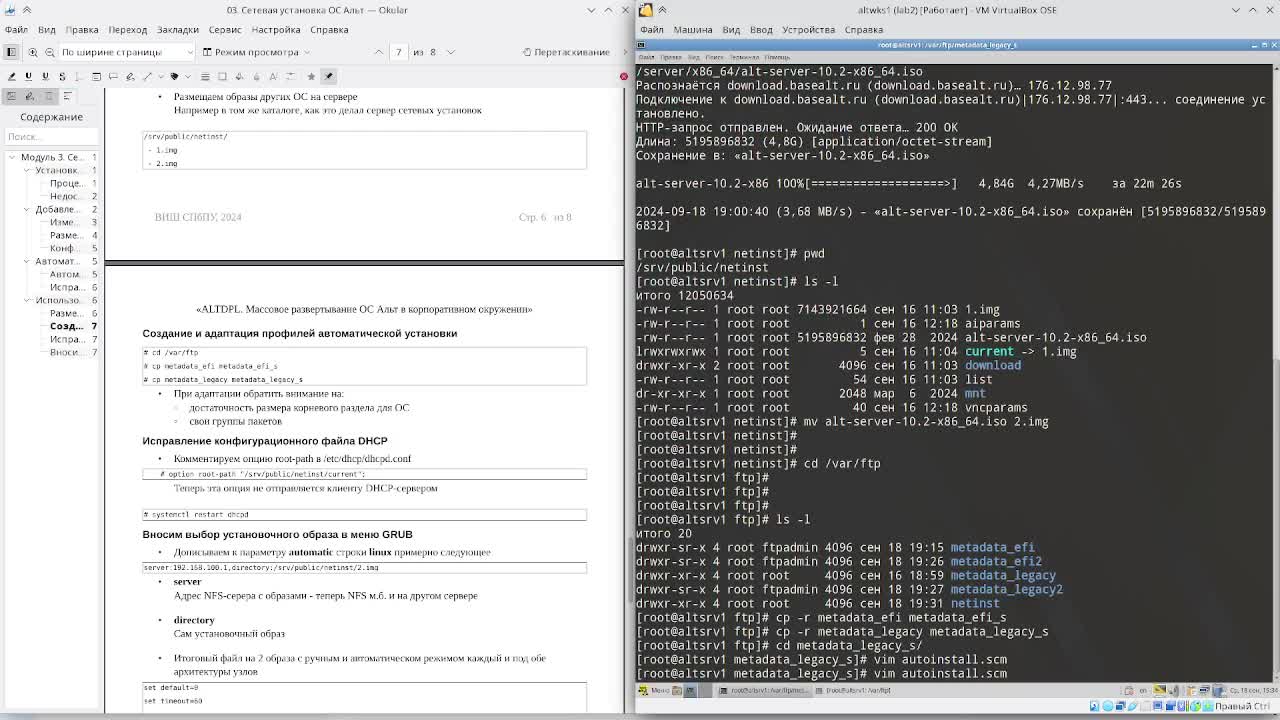Click the guest volume tray icon
Image resolution: width=1280 pixels, height=720 pixels.
click(1173, 690)
